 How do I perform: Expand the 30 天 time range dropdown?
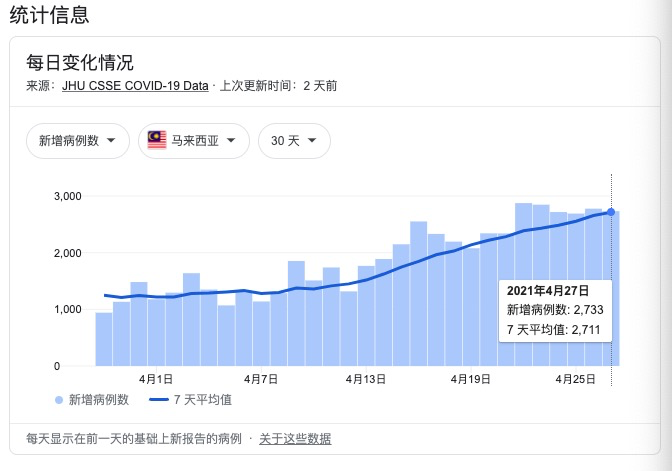tap(294, 141)
